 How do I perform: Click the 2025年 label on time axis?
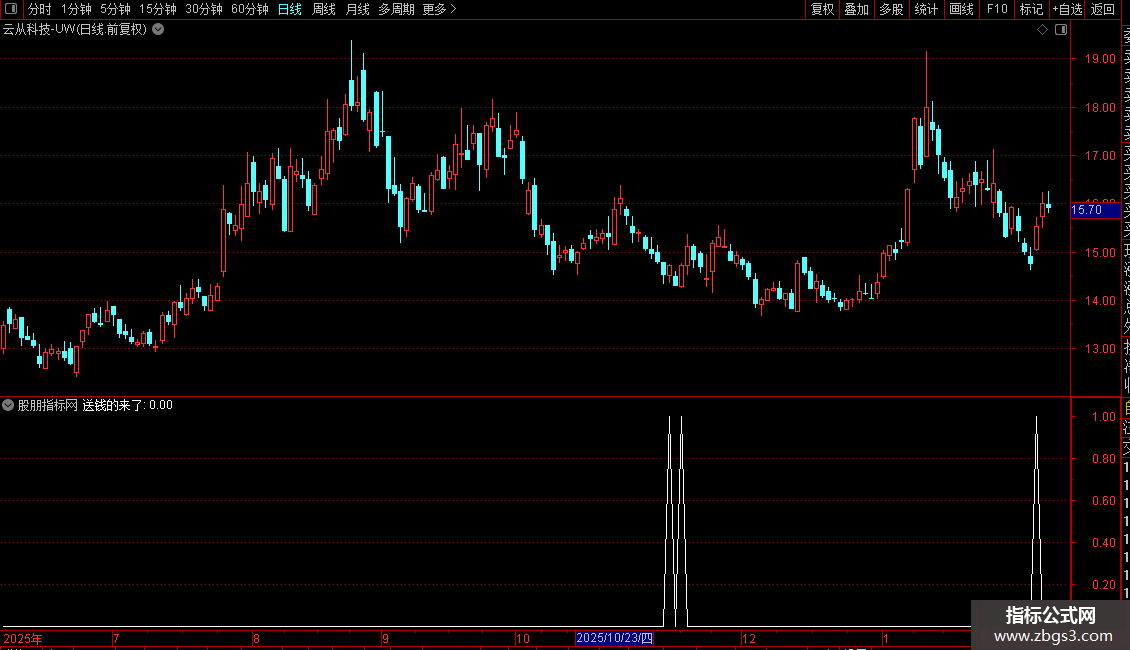[x=22, y=638]
